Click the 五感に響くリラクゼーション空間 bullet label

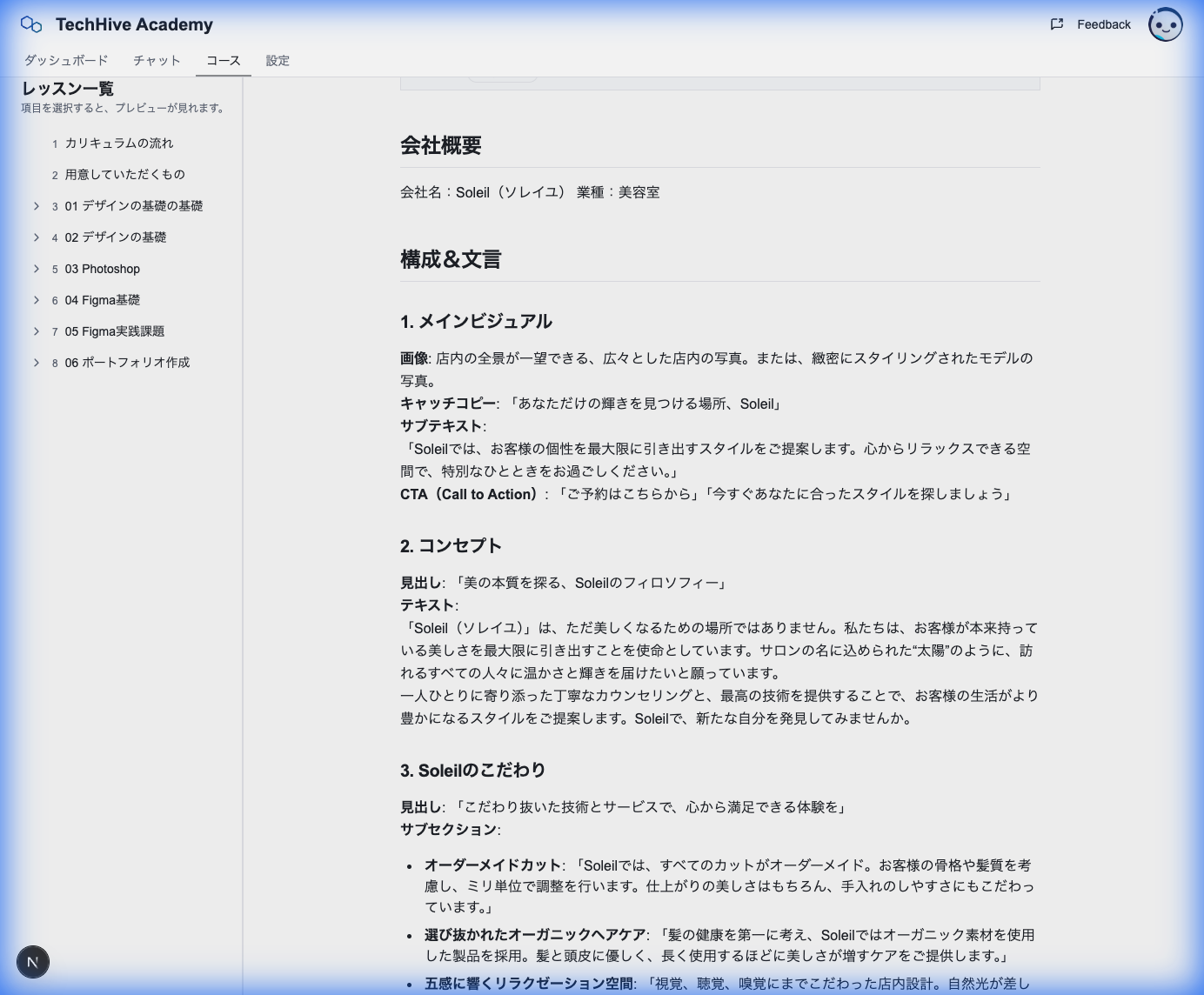click(529, 984)
